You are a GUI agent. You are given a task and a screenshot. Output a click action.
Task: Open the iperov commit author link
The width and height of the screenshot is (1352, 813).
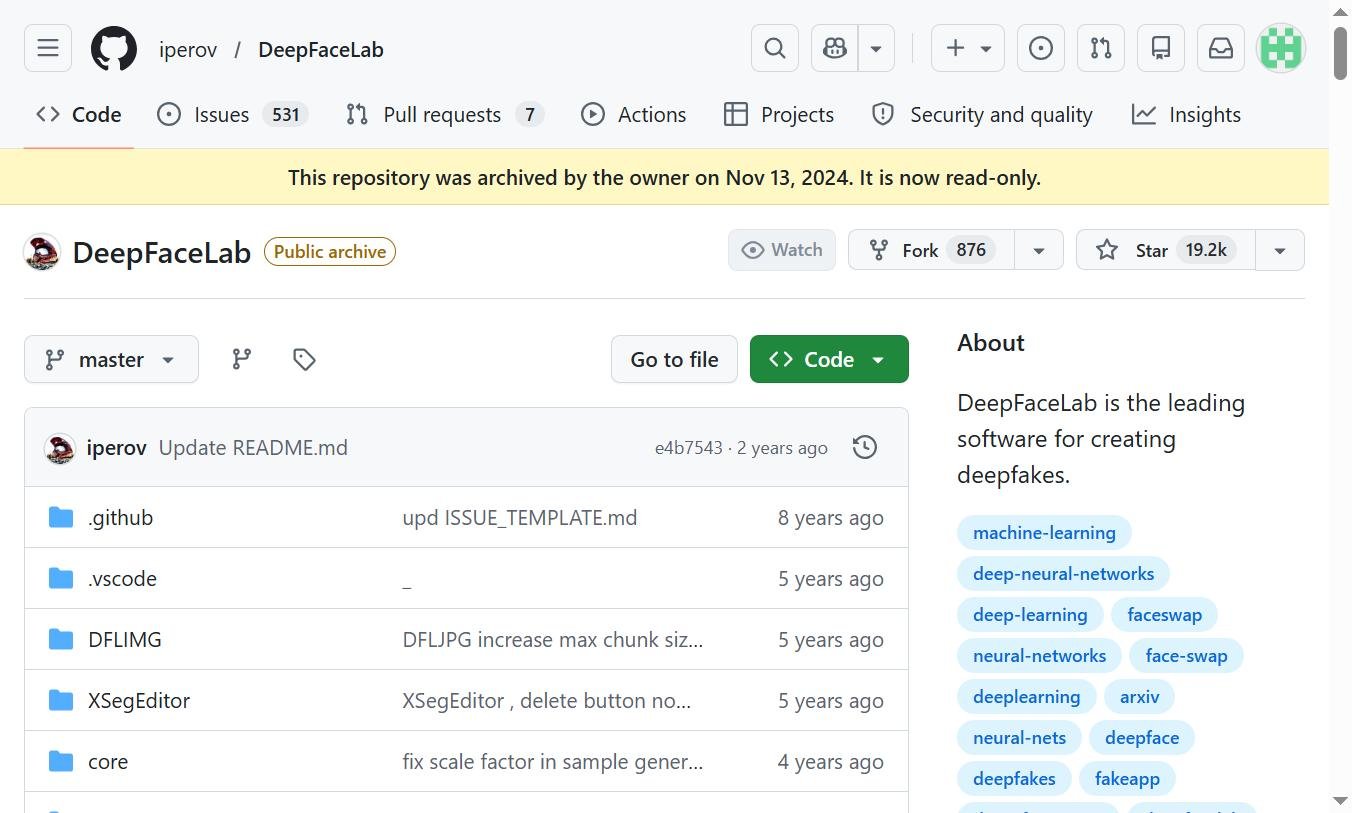(117, 448)
